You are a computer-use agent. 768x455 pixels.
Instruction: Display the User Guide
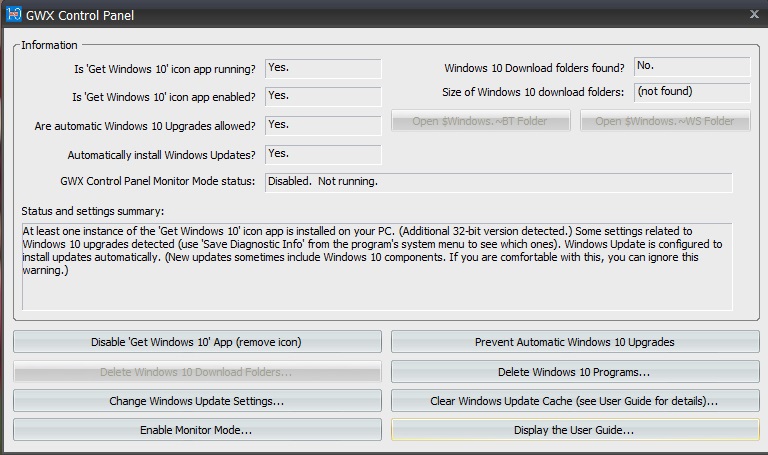coord(574,430)
